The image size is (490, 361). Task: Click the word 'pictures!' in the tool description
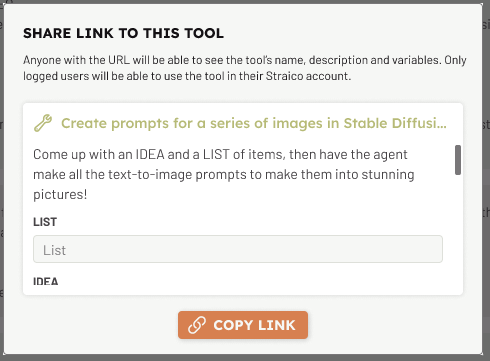tap(60, 195)
